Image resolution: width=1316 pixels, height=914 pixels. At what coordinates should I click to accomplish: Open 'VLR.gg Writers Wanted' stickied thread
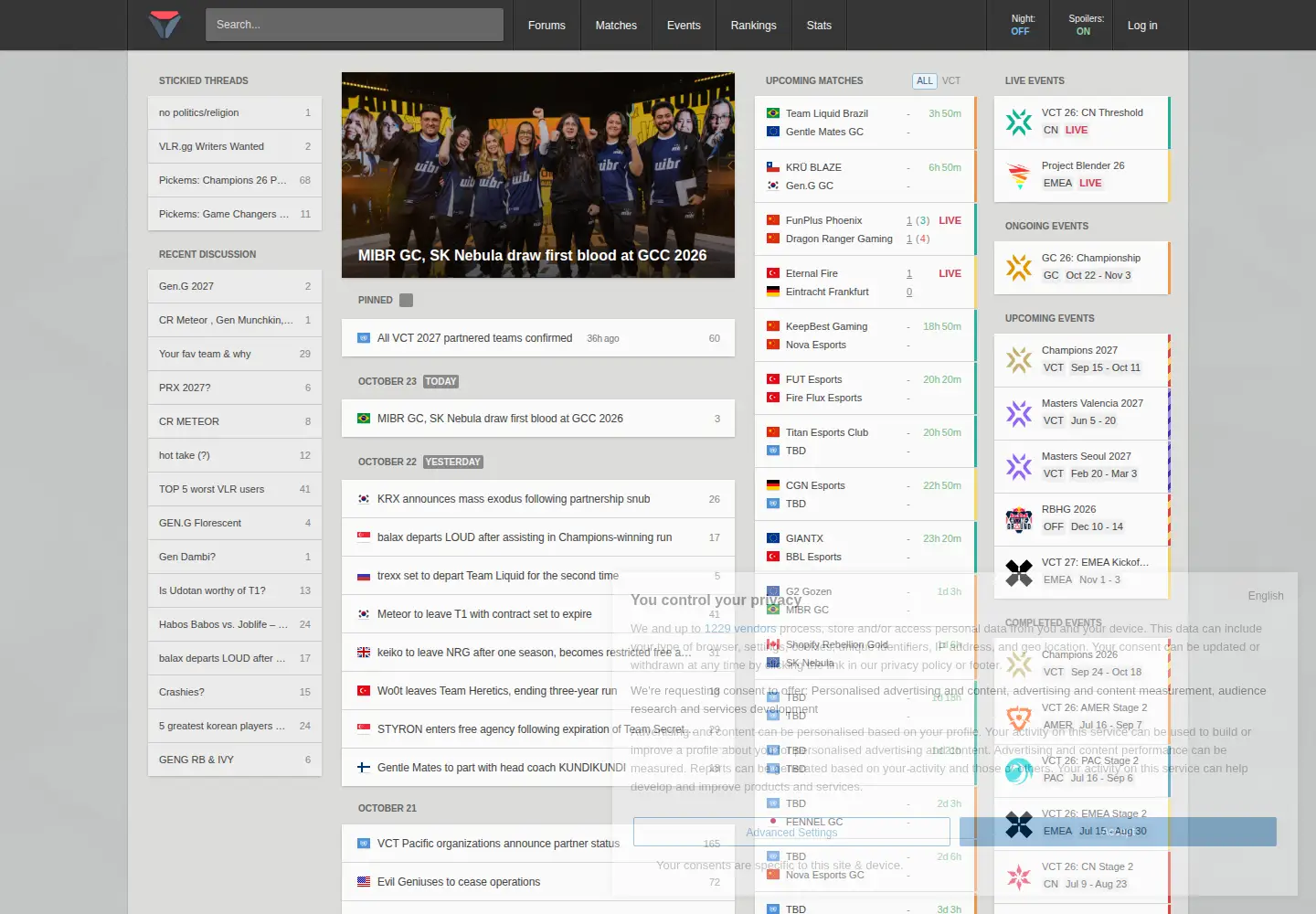[x=235, y=146]
